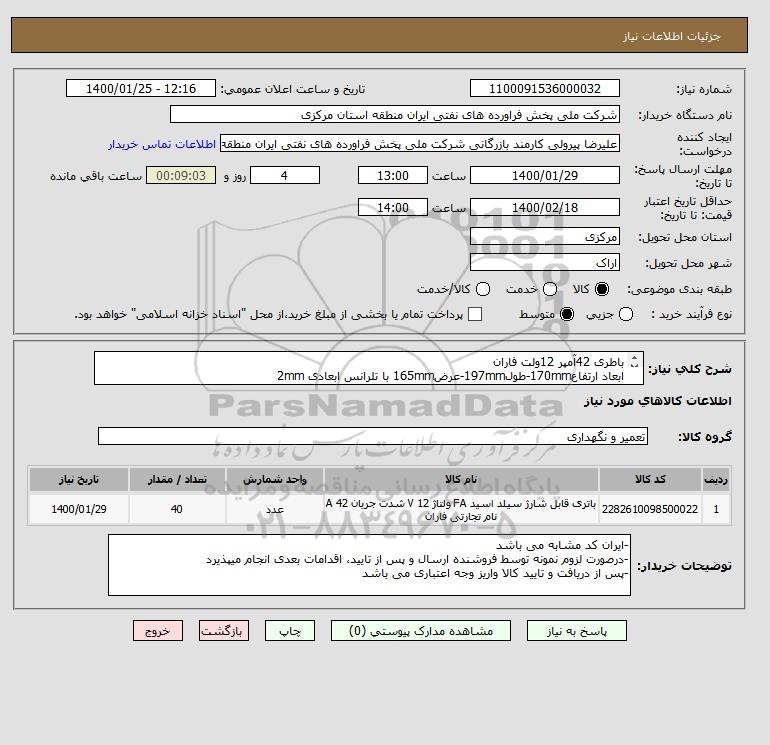Click the بازگشت back button

point(224,631)
